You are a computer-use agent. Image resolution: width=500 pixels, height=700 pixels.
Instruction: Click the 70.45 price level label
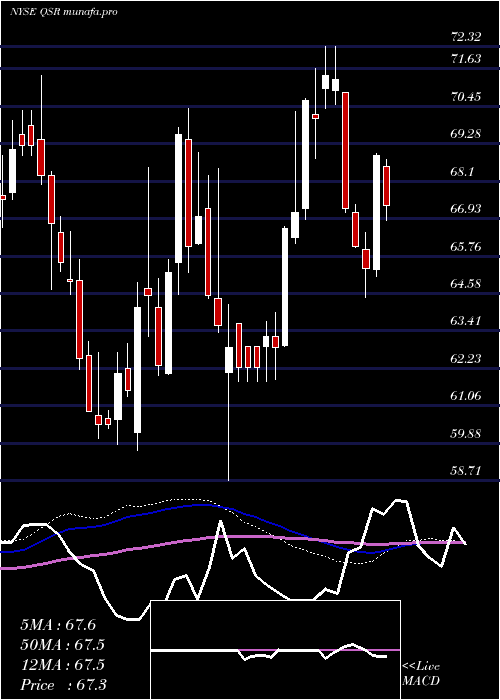coord(466,96)
